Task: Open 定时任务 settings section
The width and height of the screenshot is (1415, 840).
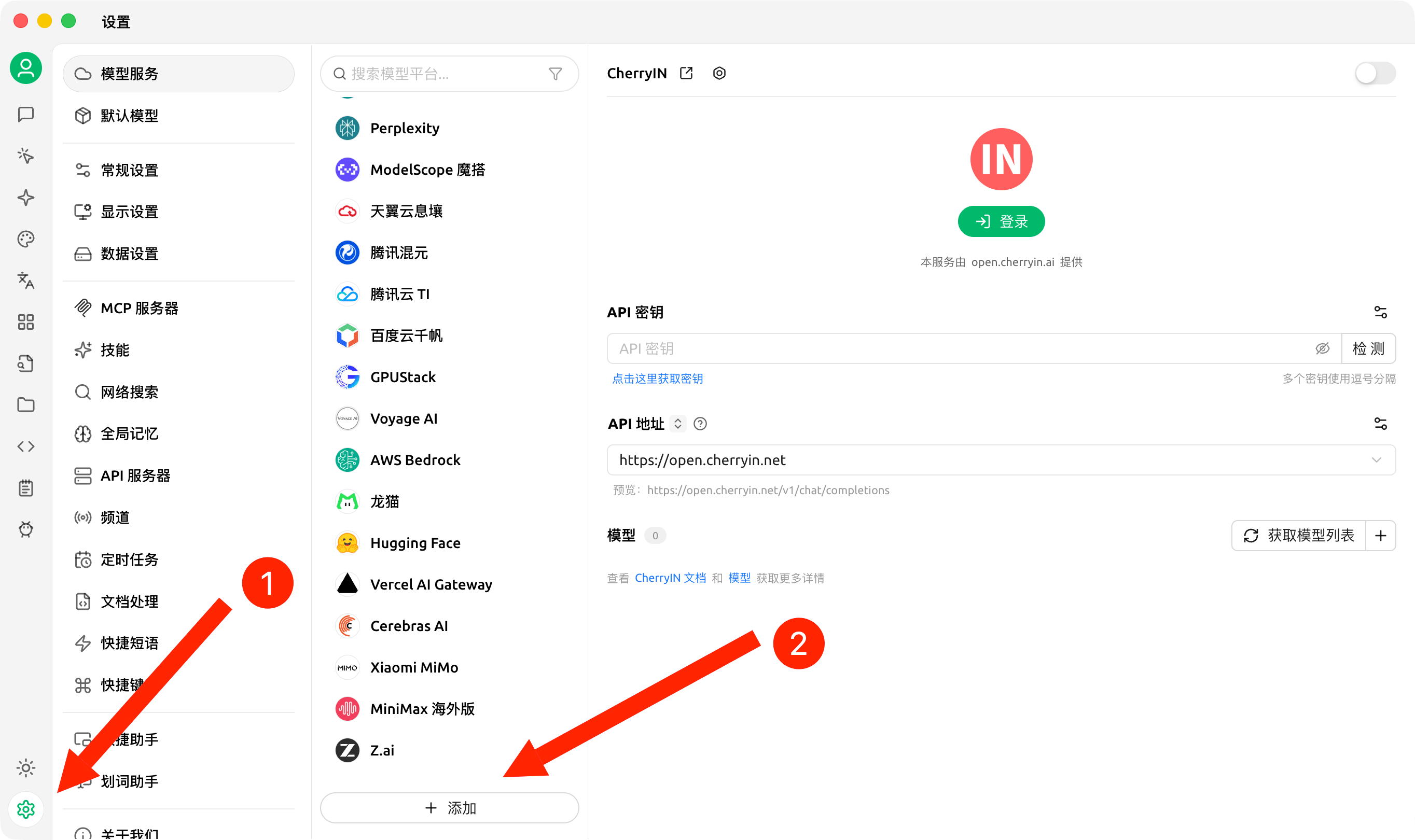Action: coord(178,559)
